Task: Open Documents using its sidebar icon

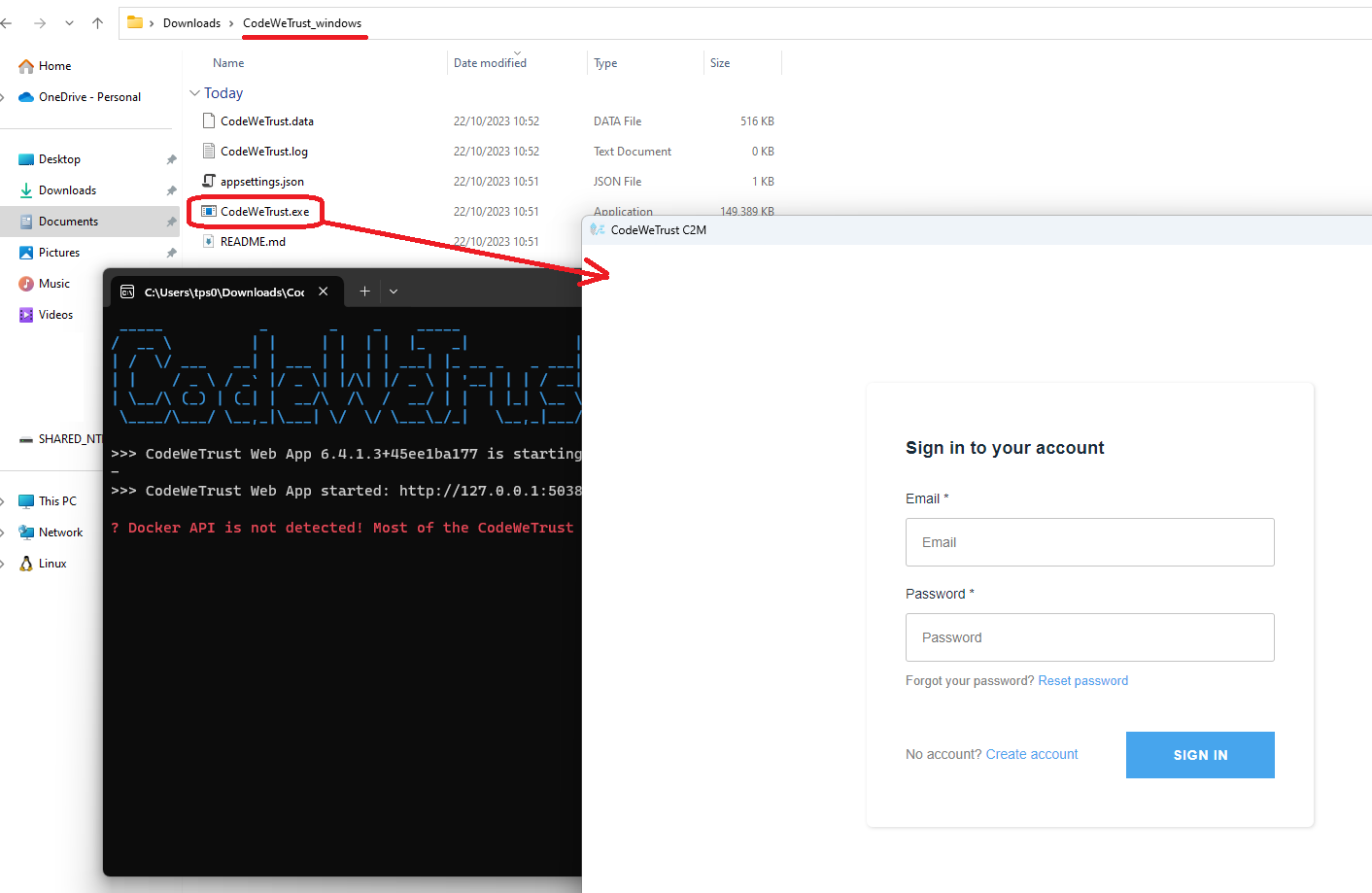Action: click(x=26, y=222)
